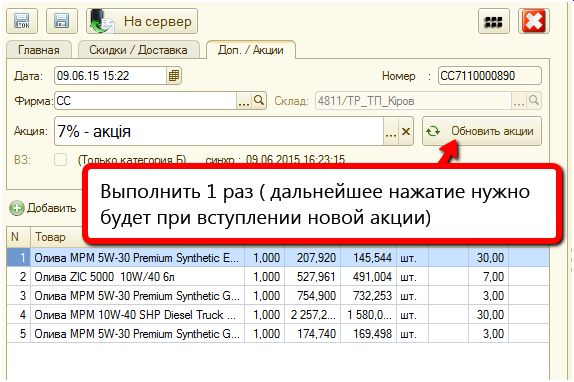
Task: Click the save and OK floppy icon
Action: pyautogui.click(x=22, y=21)
